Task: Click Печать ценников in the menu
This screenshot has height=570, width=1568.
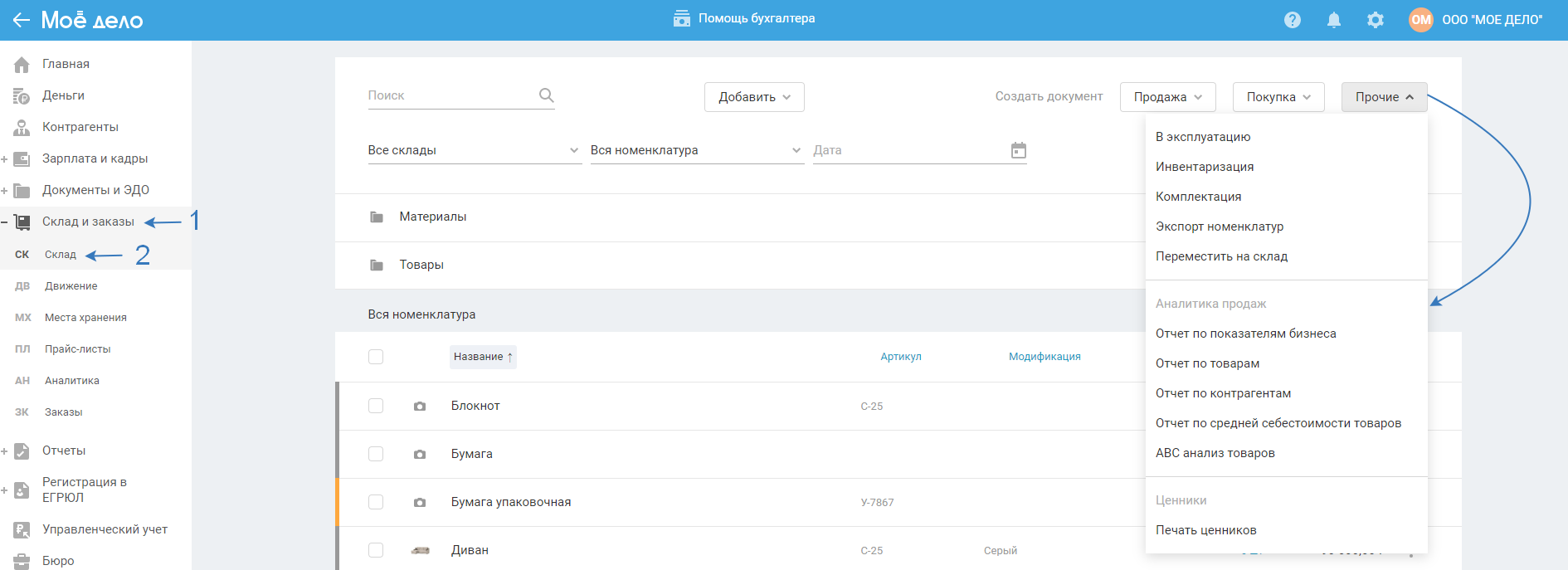Action: point(1205,530)
